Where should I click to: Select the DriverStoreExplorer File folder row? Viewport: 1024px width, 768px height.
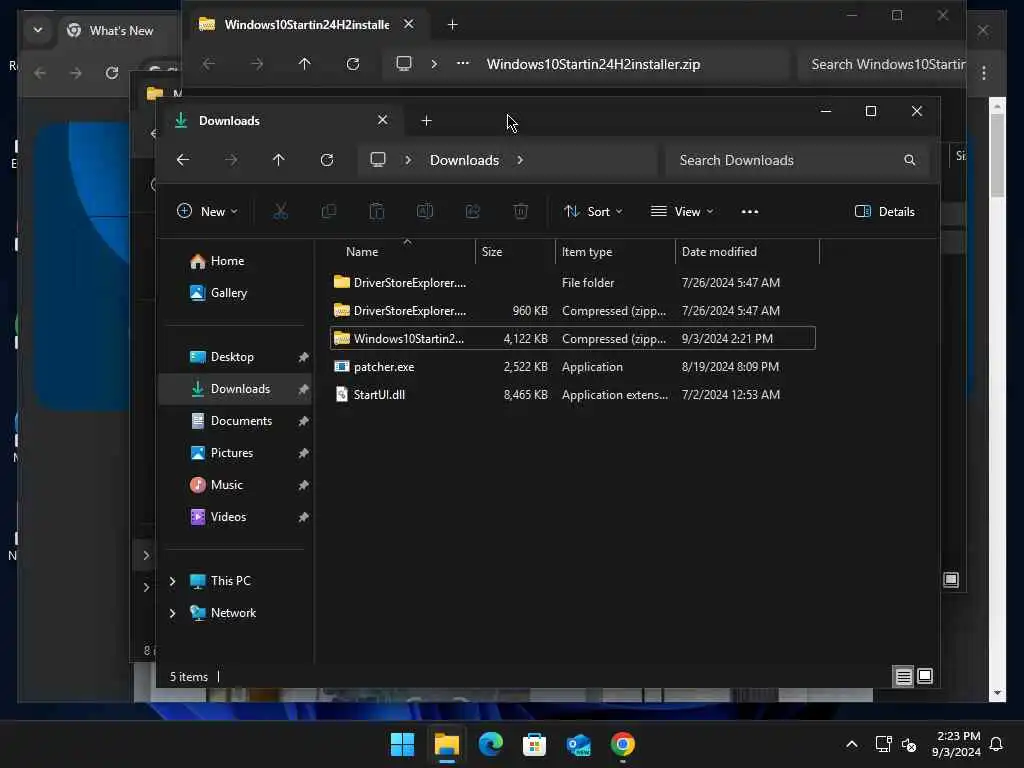(573, 283)
